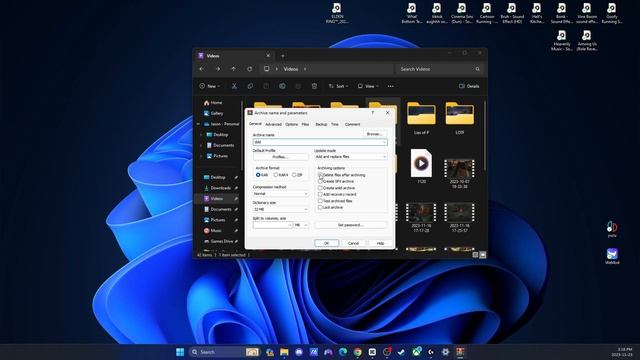Enable Create solid archive checkbox
This screenshot has height=360, width=640.
(x=320, y=188)
